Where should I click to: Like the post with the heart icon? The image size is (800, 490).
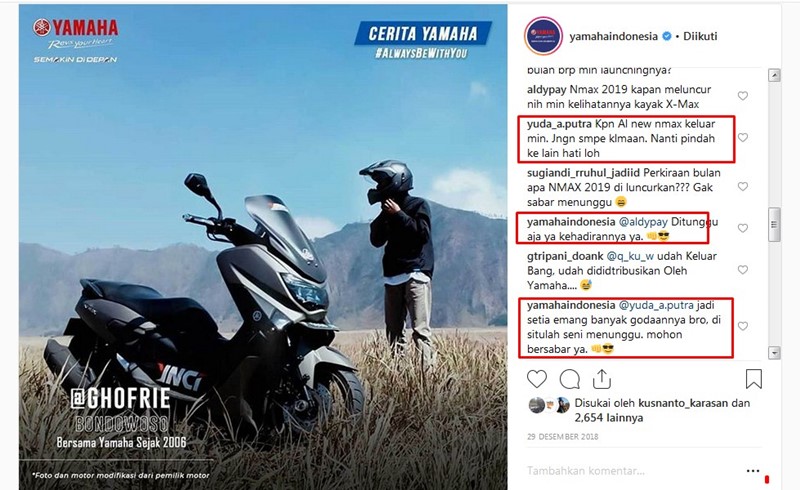click(537, 379)
